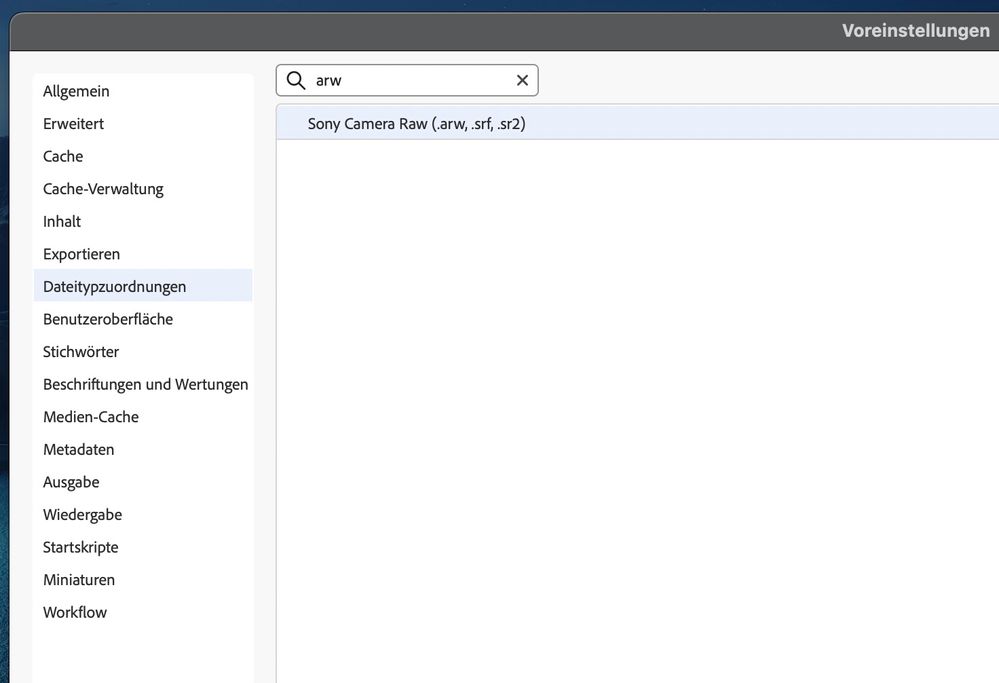Go to Medien-Cache preferences

[x=91, y=417]
